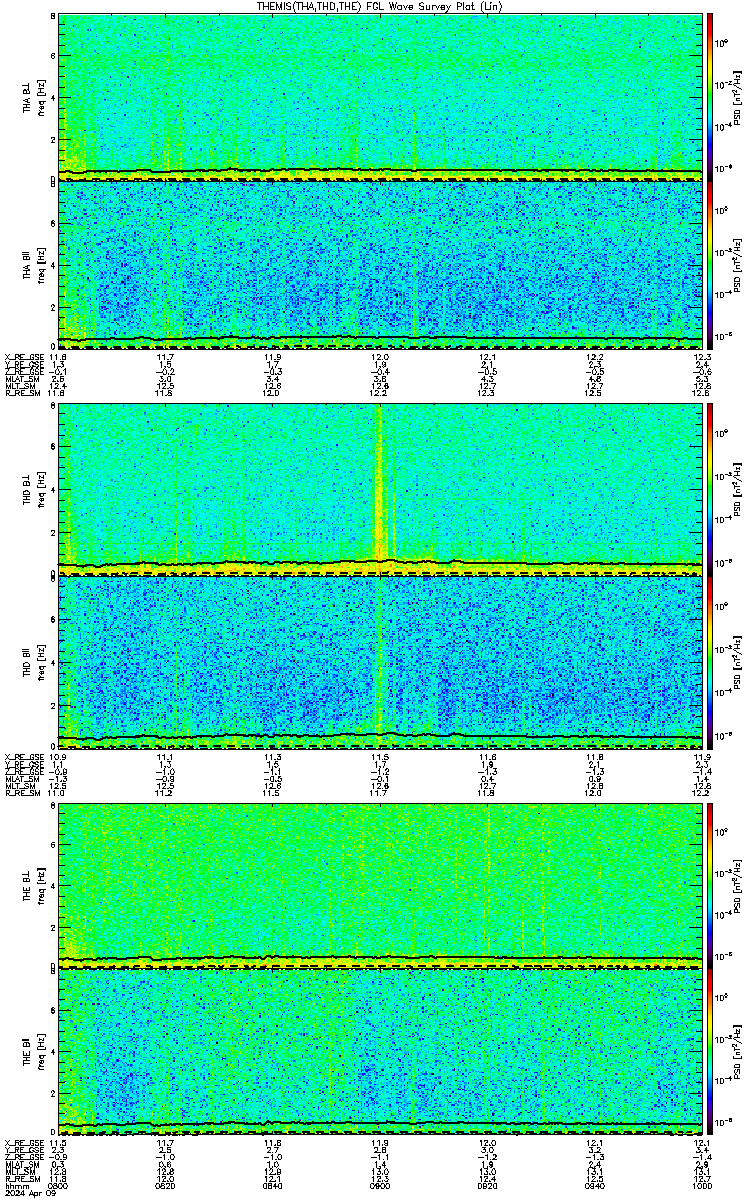Click the THE BL spectrogram panel
Viewport: 750px width, 1200px height.
click(380, 884)
